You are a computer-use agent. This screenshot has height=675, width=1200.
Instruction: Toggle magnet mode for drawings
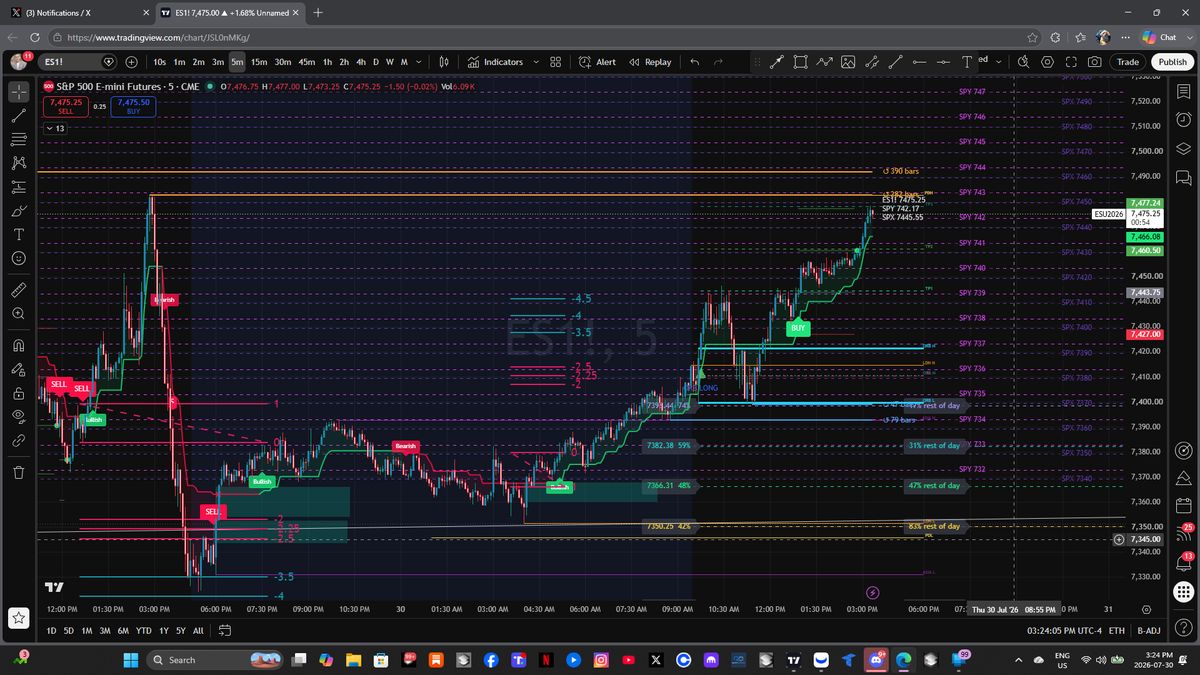(18, 346)
